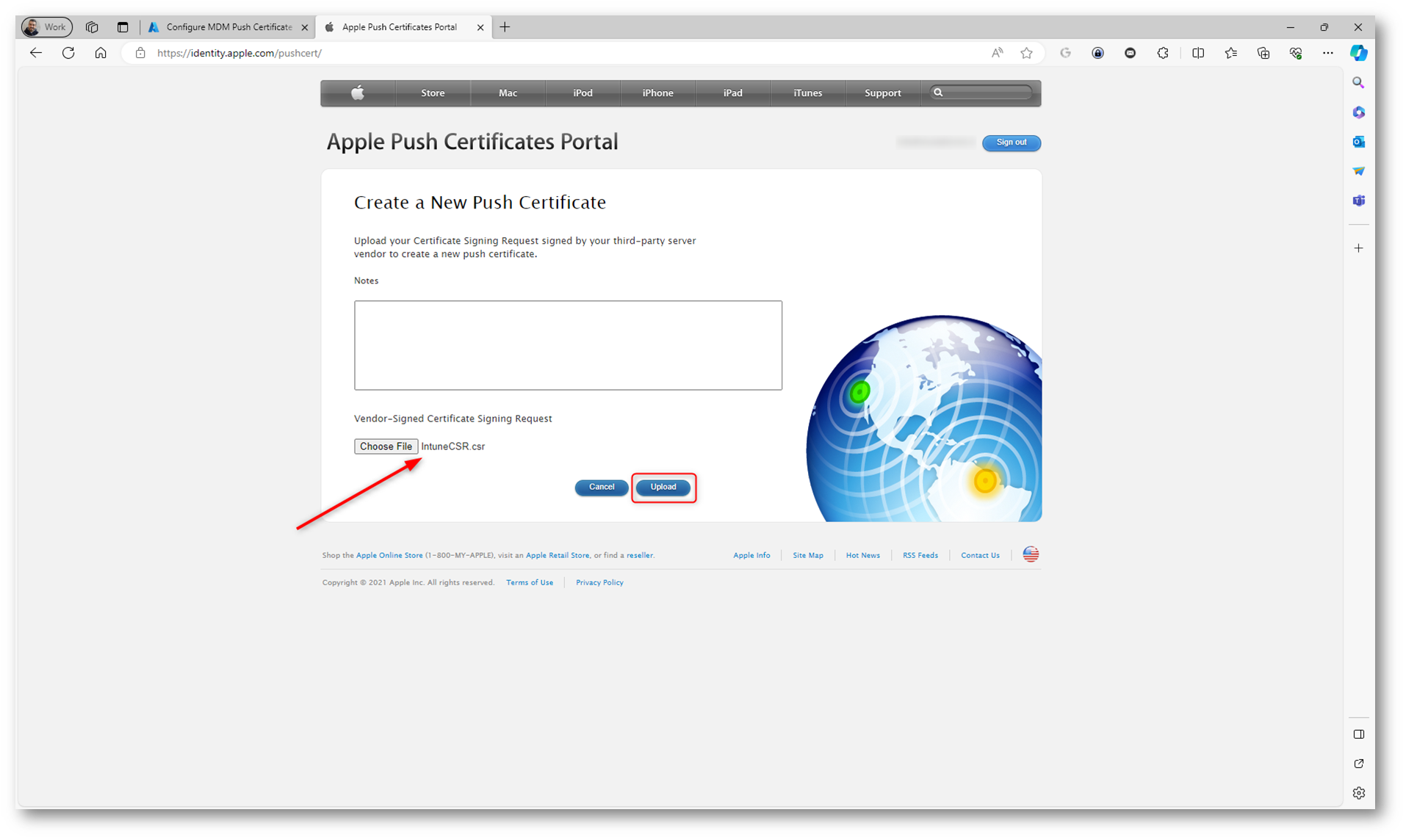Click the Choose File button
Viewport: 1406px width, 840px height.
click(386, 446)
